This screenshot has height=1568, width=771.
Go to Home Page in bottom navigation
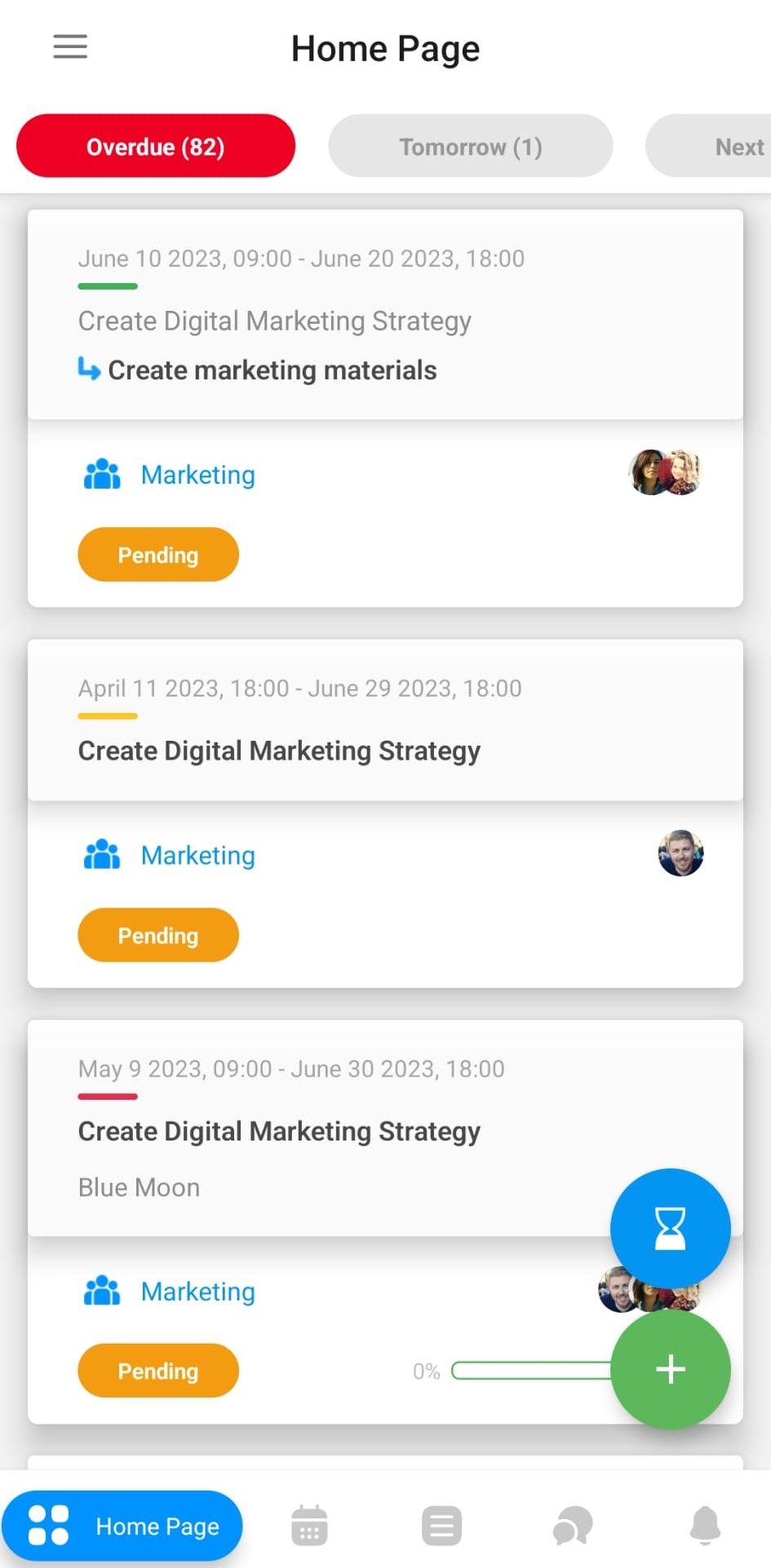point(122,1526)
